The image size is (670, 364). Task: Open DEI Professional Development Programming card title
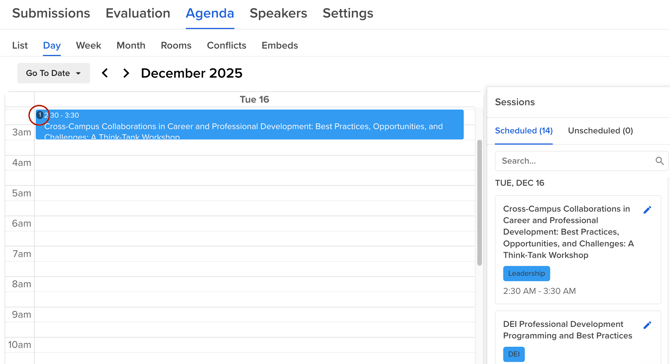(x=567, y=330)
